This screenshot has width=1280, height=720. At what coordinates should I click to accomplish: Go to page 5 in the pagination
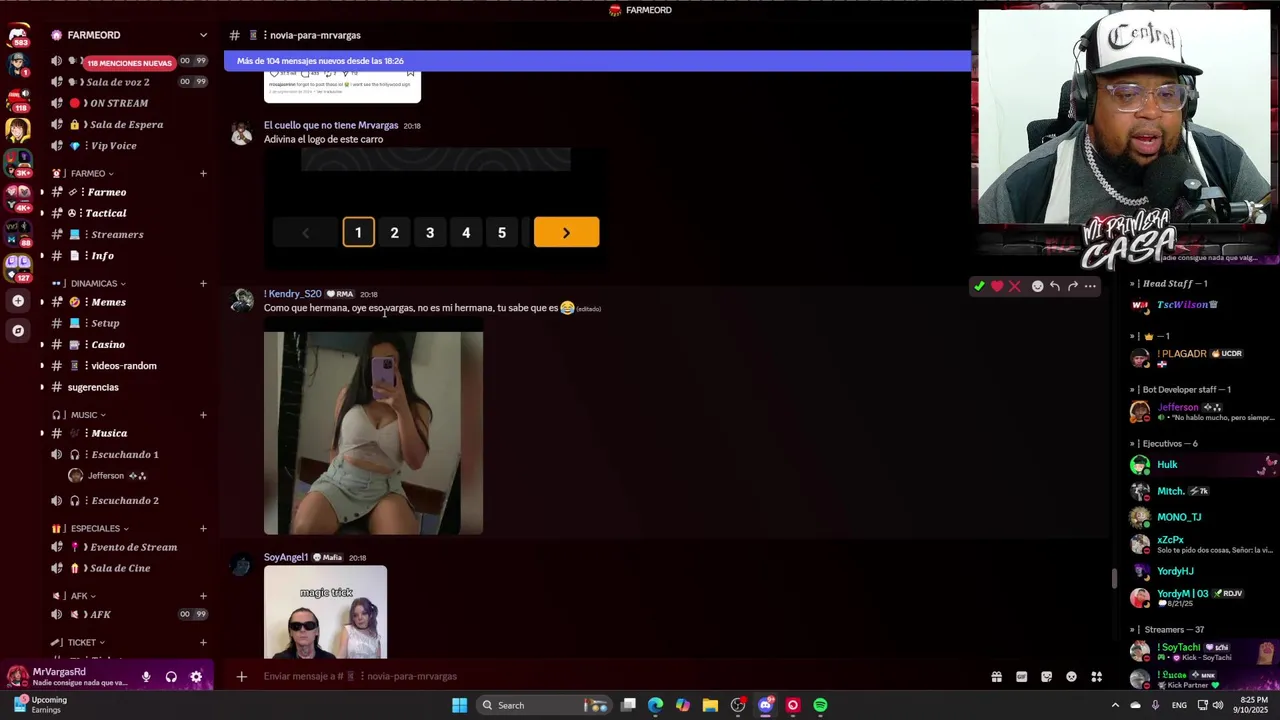(x=502, y=233)
